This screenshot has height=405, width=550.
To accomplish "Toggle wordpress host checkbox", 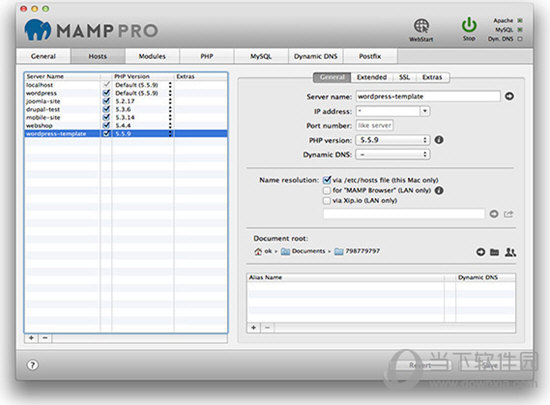I will (x=106, y=93).
